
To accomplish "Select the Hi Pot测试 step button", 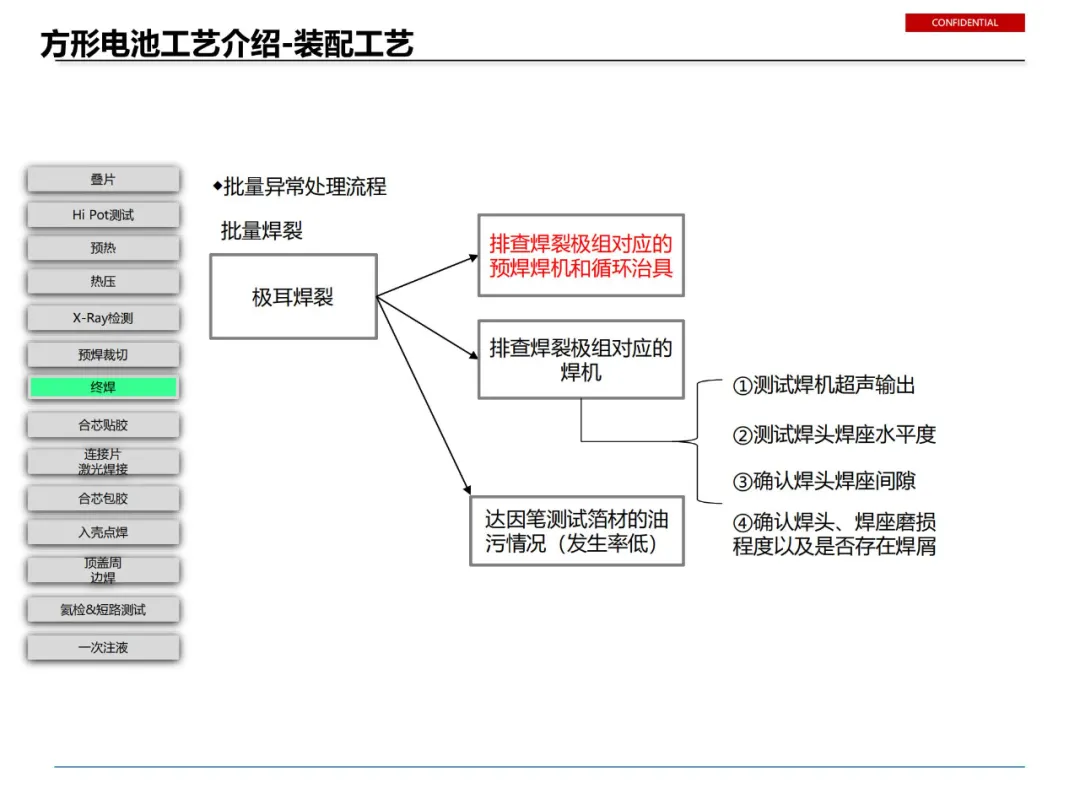I will 103,215.
